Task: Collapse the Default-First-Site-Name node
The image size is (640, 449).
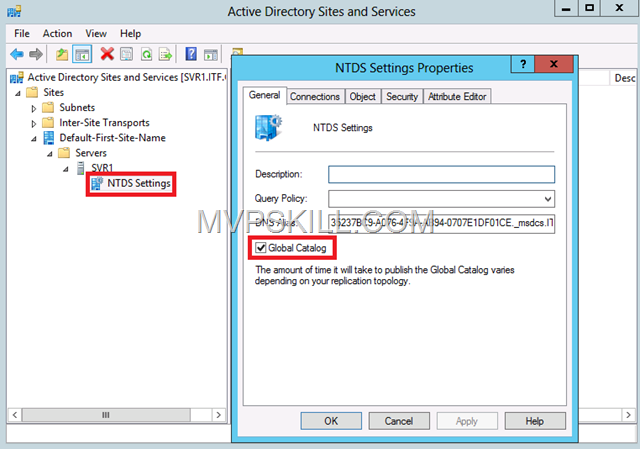Action: (35, 137)
